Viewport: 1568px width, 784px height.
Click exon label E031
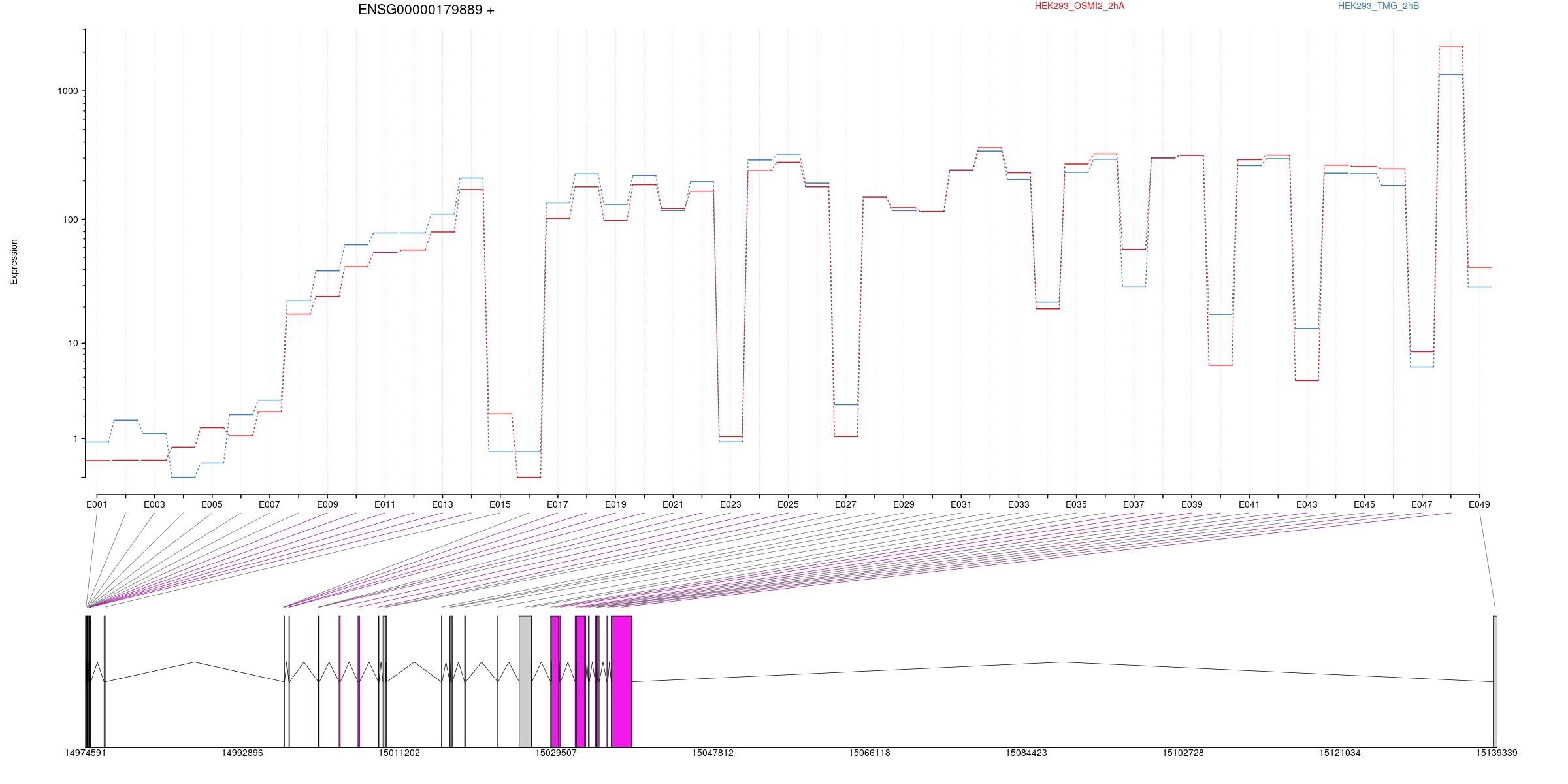961,504
